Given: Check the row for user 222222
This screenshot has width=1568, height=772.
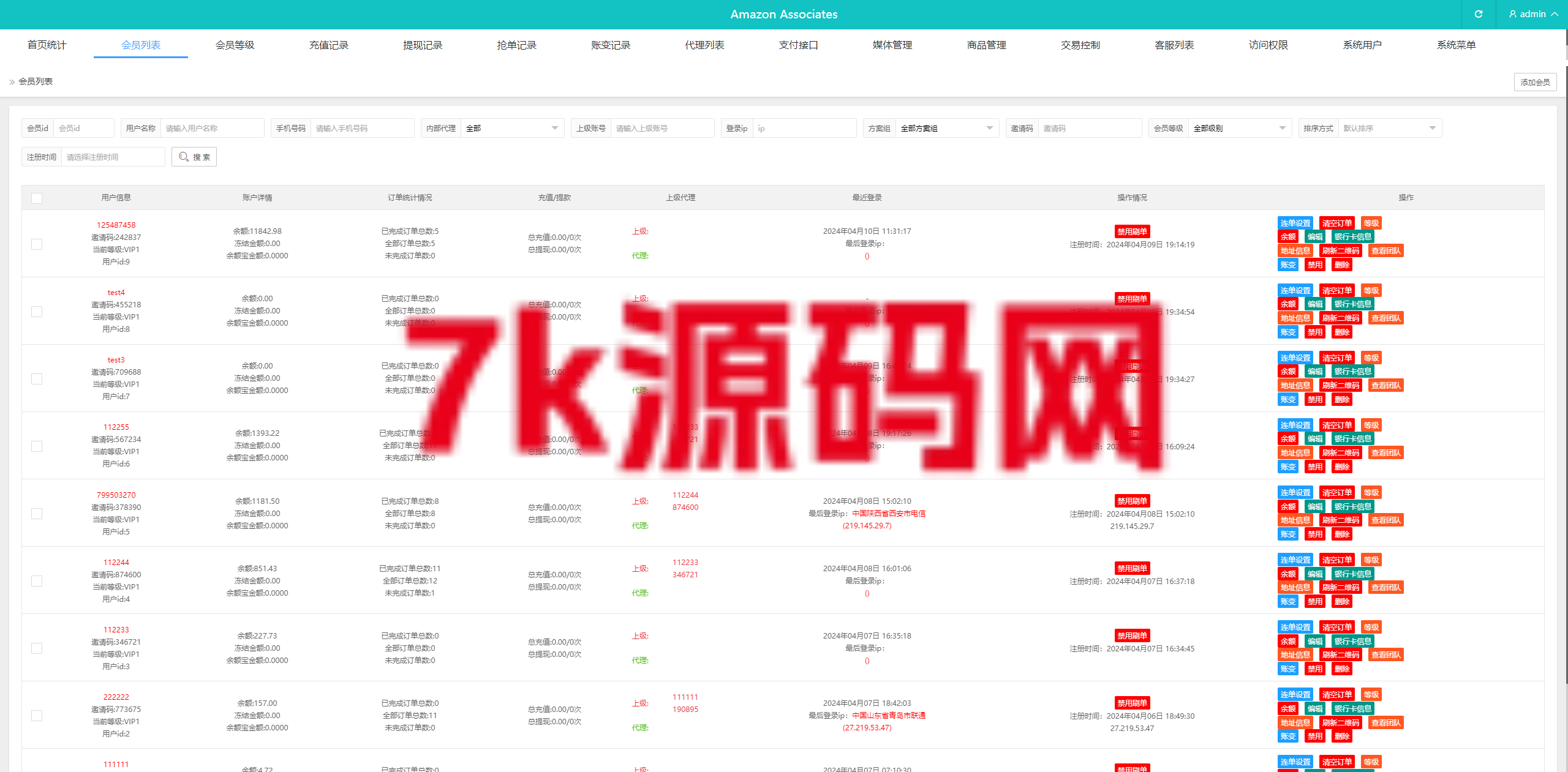Looking at the screenshot, I should click(37, 716).
